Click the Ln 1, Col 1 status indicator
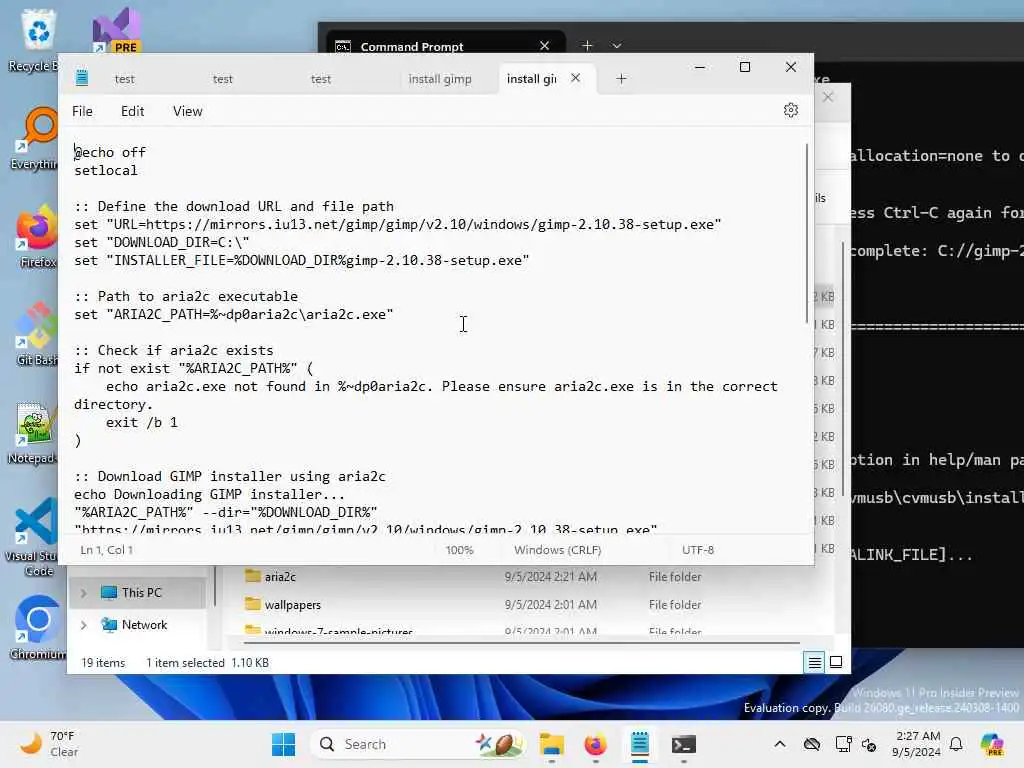The image size is (1024, 768). click(106, 550)
